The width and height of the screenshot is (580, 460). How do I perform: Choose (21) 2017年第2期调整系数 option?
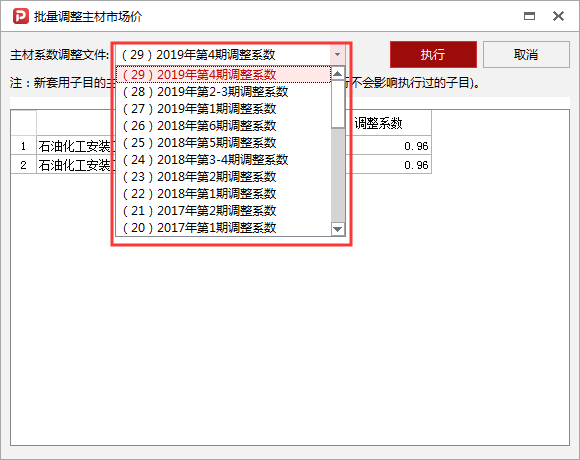tap(223, 211)
